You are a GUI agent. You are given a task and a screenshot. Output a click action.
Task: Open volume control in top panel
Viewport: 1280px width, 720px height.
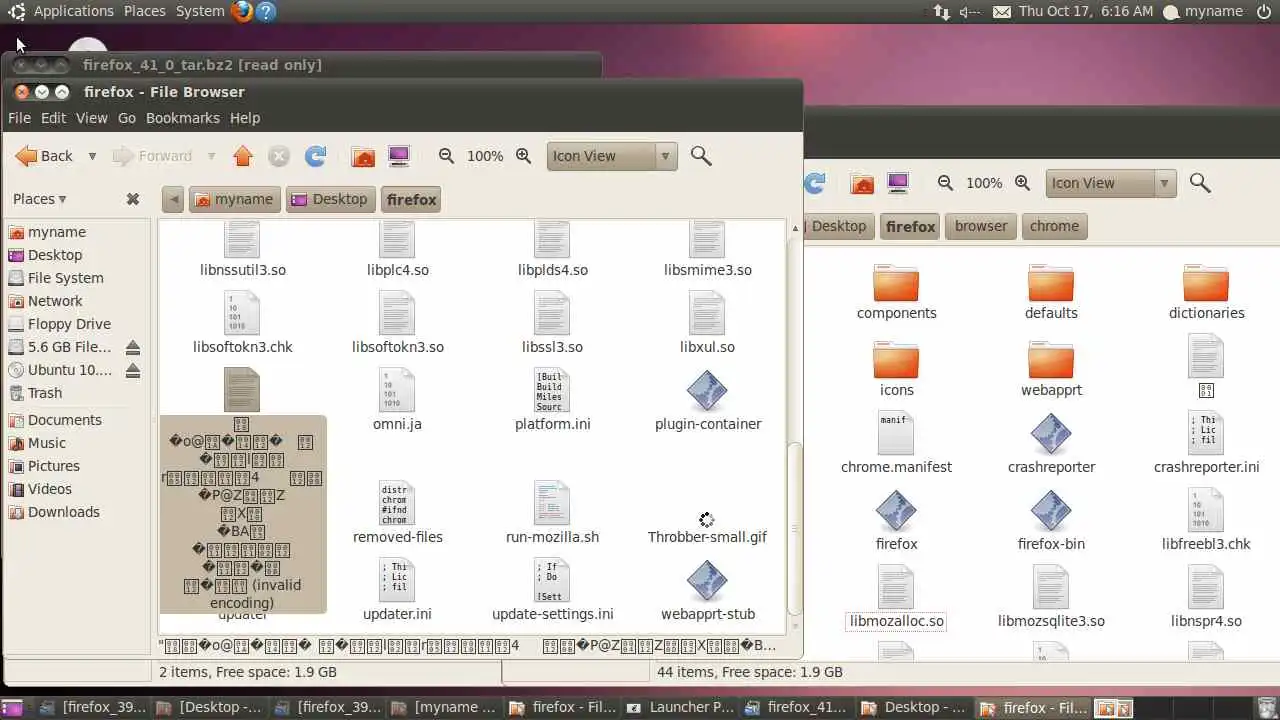coord(969,12)
